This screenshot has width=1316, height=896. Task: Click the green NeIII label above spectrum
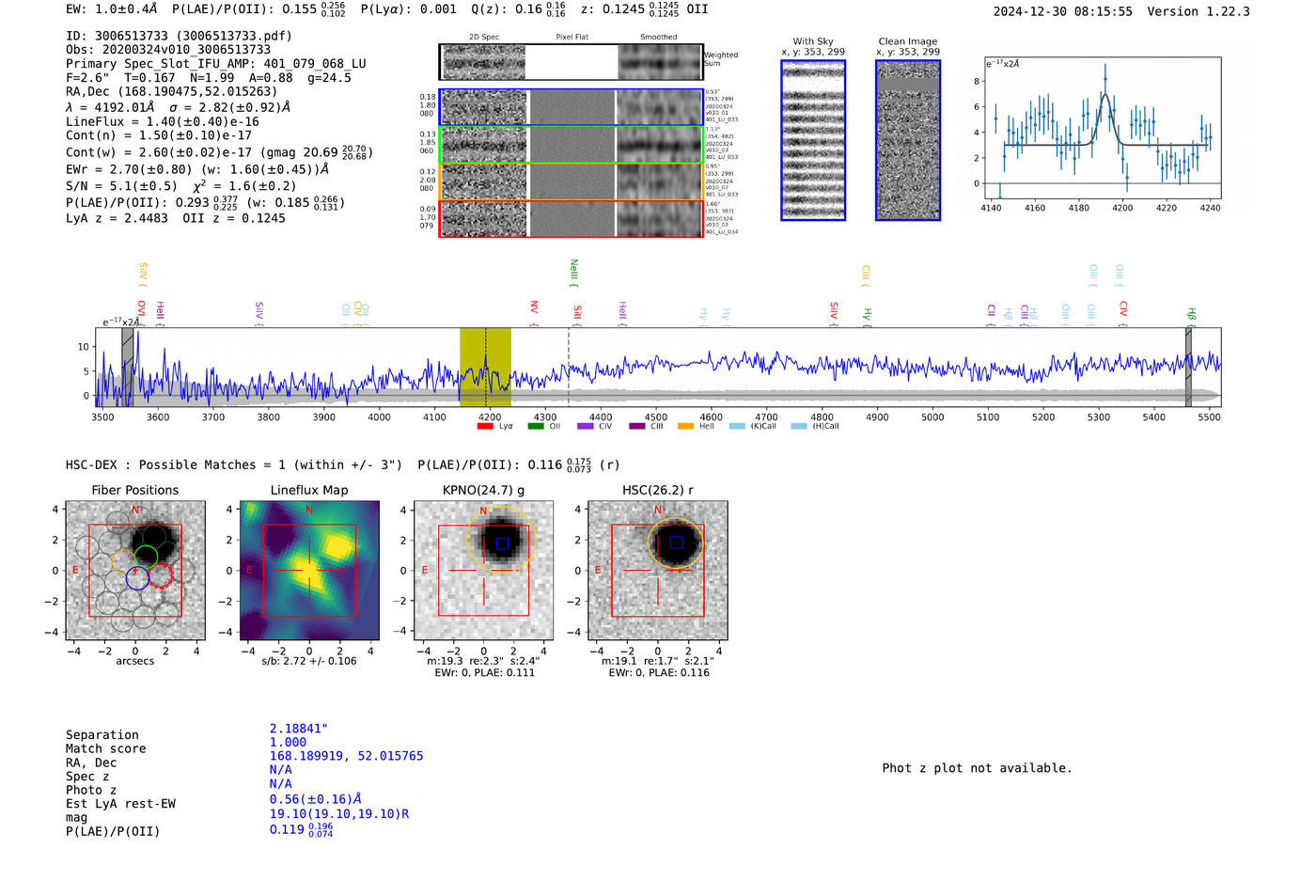coord(573,273)
